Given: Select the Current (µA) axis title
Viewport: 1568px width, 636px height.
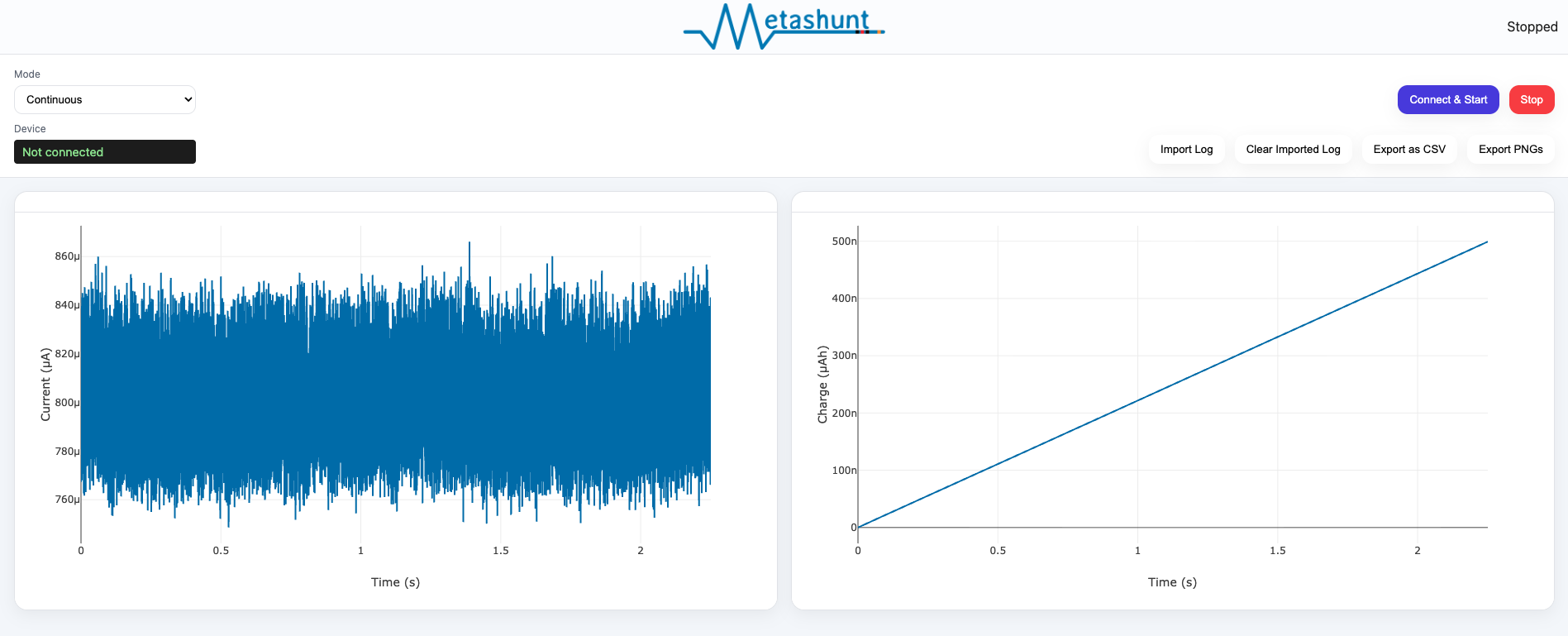Looking at the screenshot, I should click(45, 385).
